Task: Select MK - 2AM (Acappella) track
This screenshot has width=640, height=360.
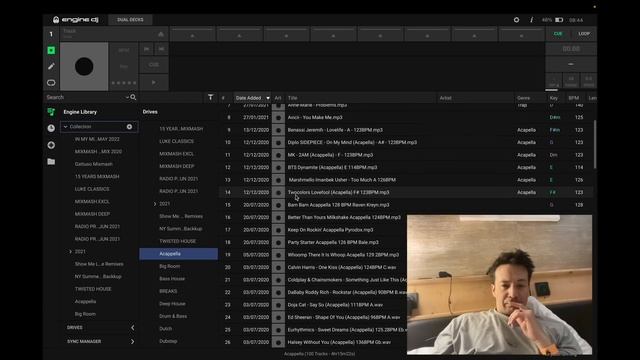Action: [330, 155]
